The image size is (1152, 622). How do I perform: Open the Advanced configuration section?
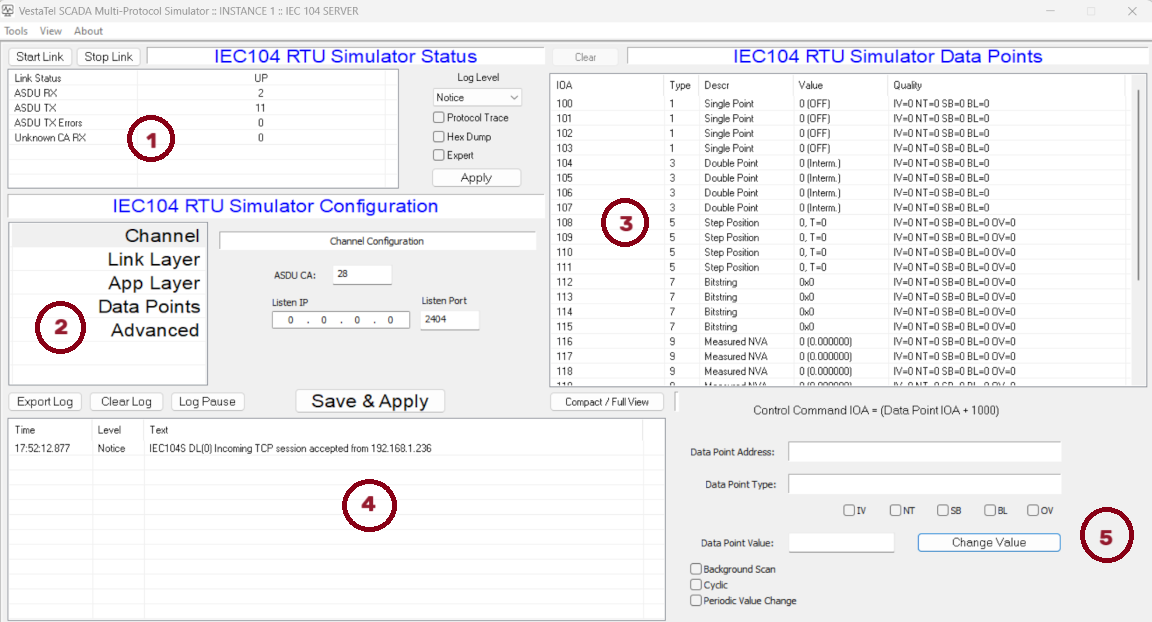click(x=155, y=330)
